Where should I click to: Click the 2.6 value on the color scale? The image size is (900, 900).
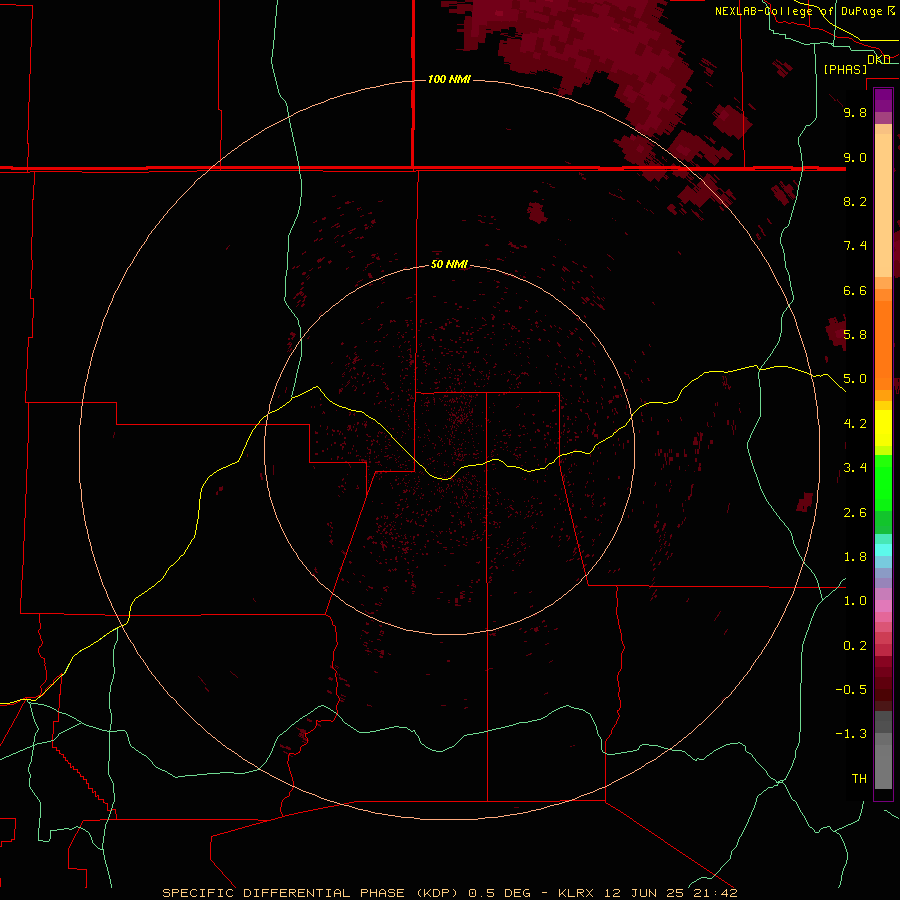[855, 513]
